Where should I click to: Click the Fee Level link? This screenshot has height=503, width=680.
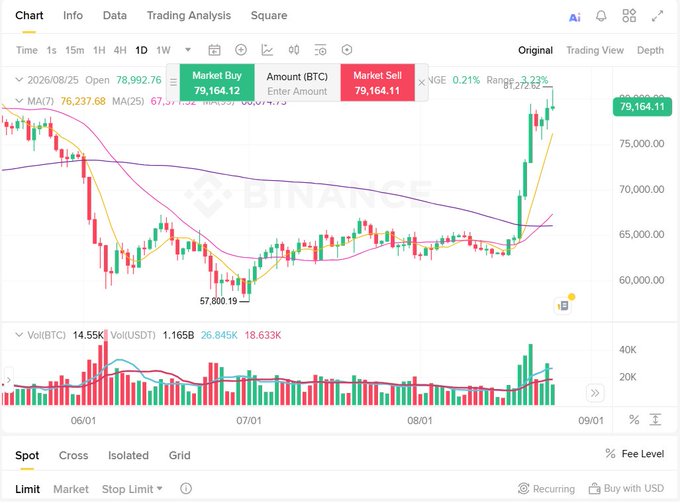(x=643, y=454)
